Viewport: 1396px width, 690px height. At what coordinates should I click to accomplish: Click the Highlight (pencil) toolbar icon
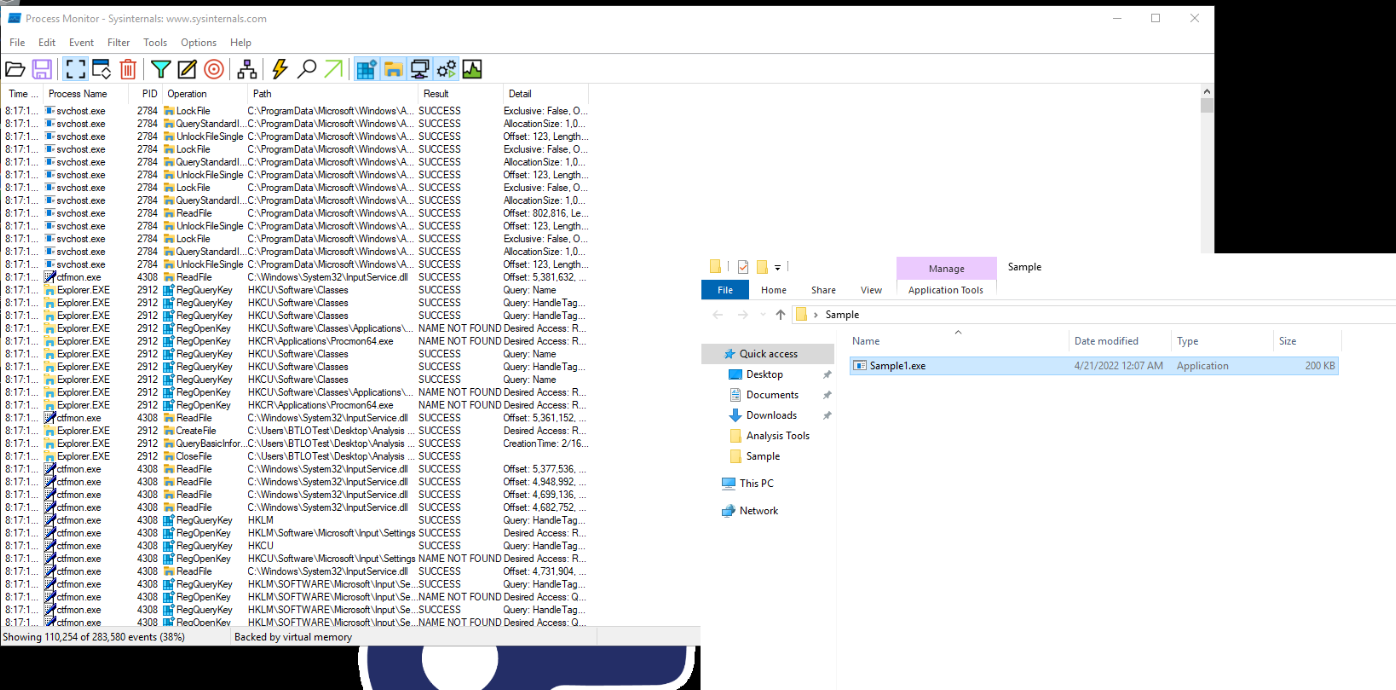[x=187, y=69]
